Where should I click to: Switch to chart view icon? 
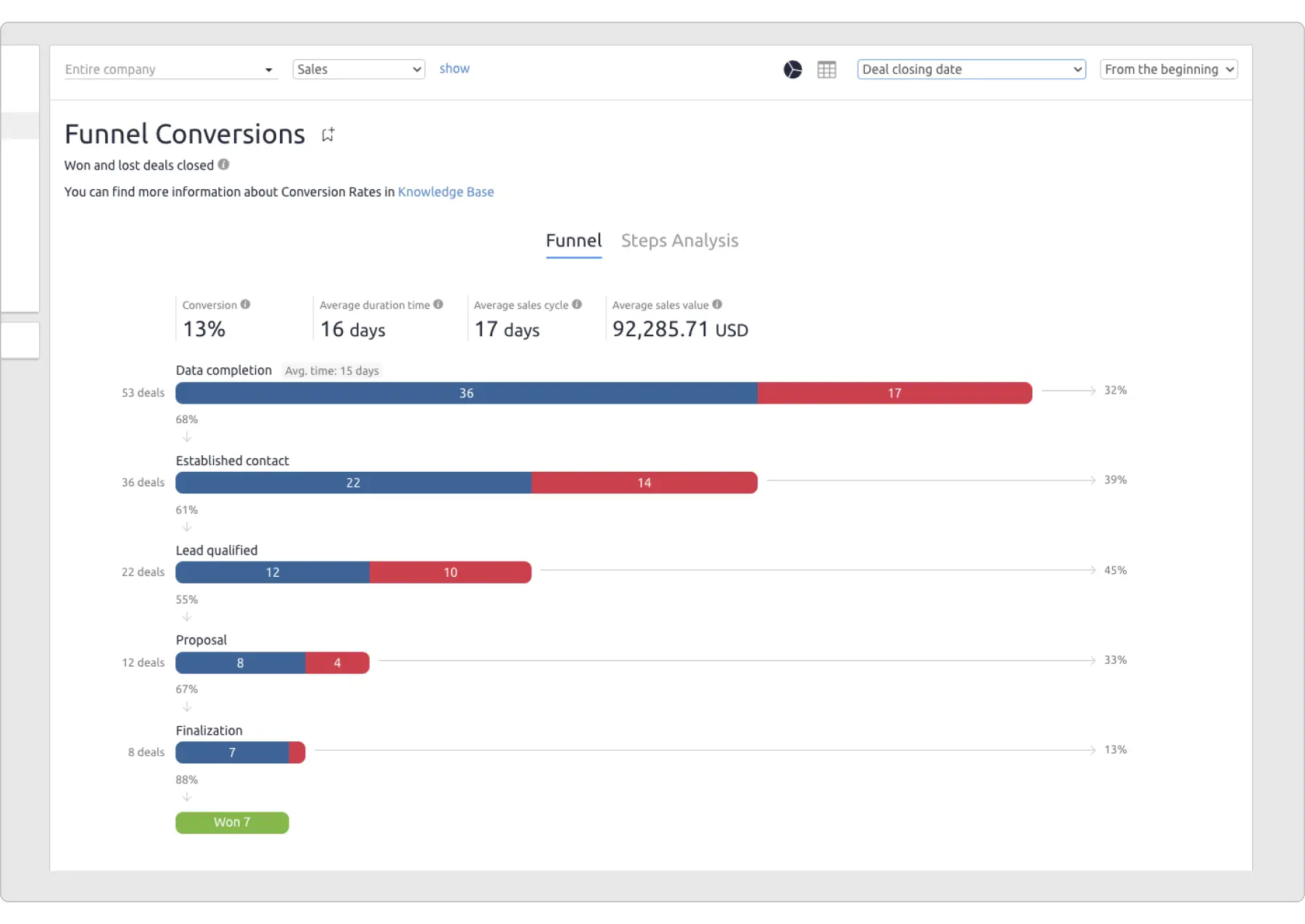[x=792, y=70]
